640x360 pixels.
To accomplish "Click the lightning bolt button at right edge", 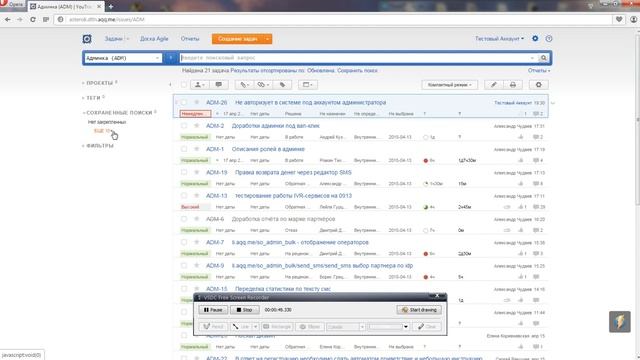I will click(620, 322).
